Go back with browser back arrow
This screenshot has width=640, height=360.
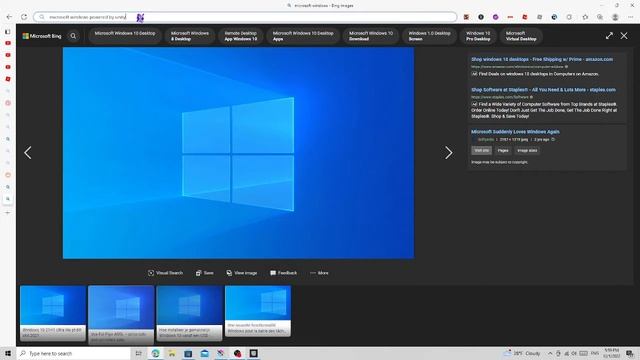tap(9, 17)
